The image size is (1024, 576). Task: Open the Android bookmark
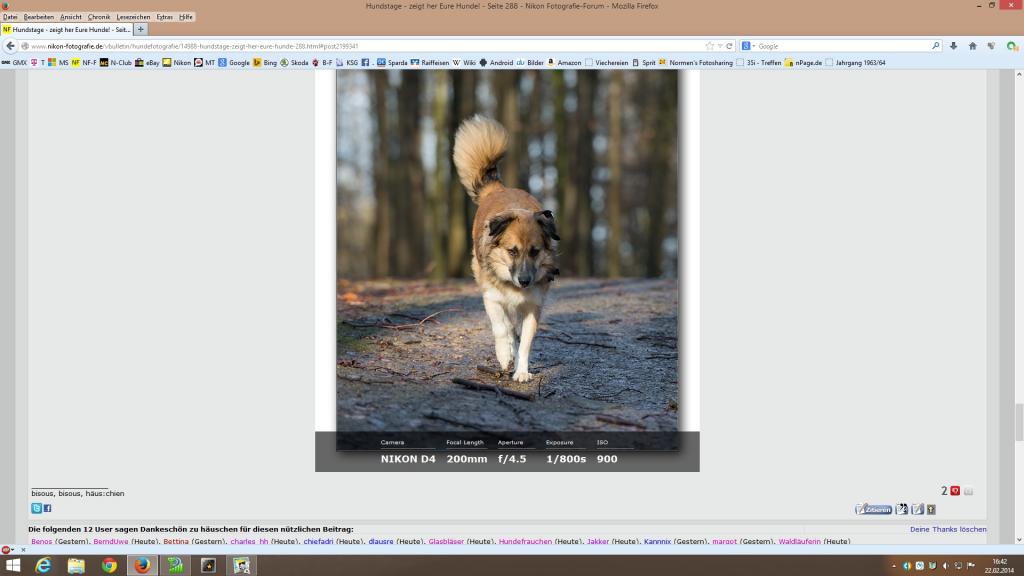pyautogui.click(x=496, y=63)
